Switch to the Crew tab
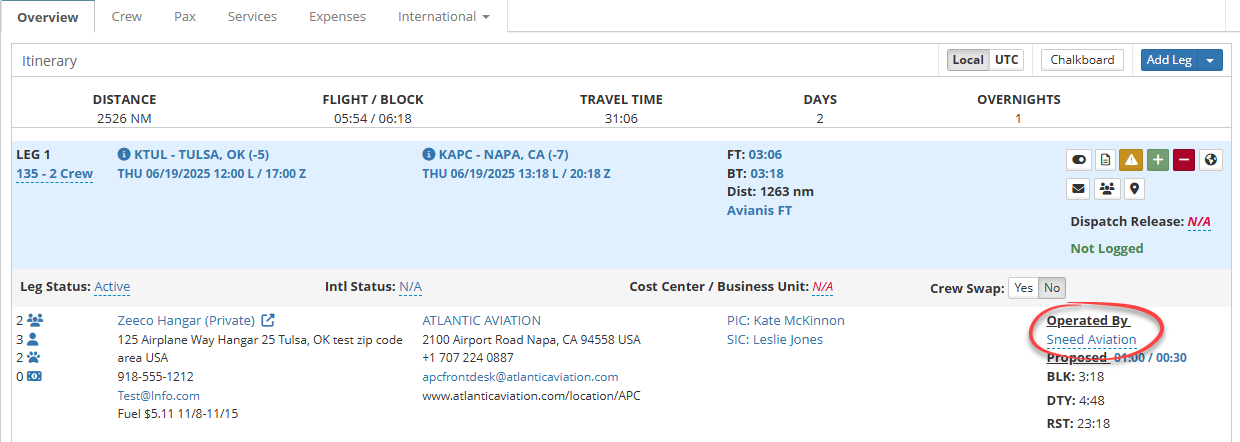This screenshot has width=1240, height=442. [x=126, y=17]
